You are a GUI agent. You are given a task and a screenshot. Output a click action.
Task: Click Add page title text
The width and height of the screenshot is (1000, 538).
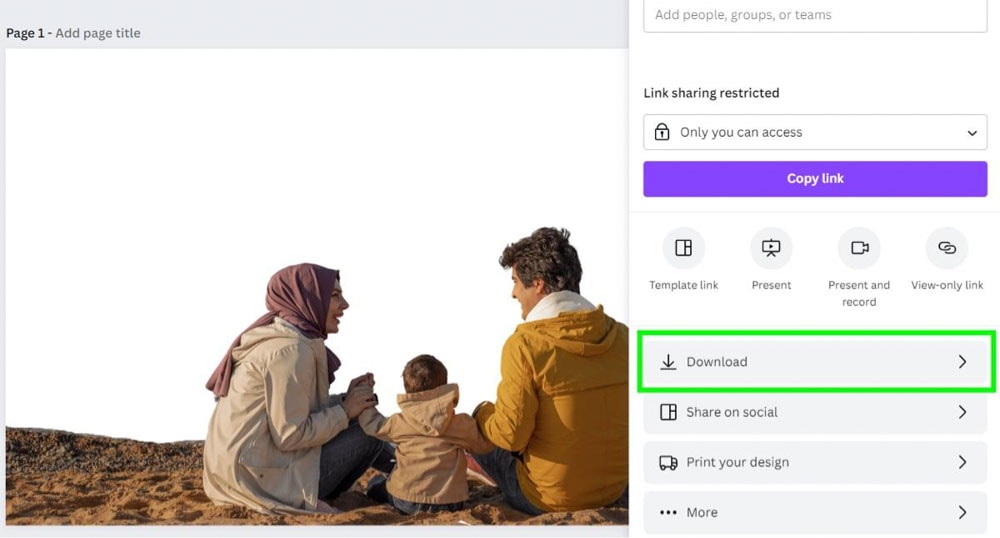point(98,33)
